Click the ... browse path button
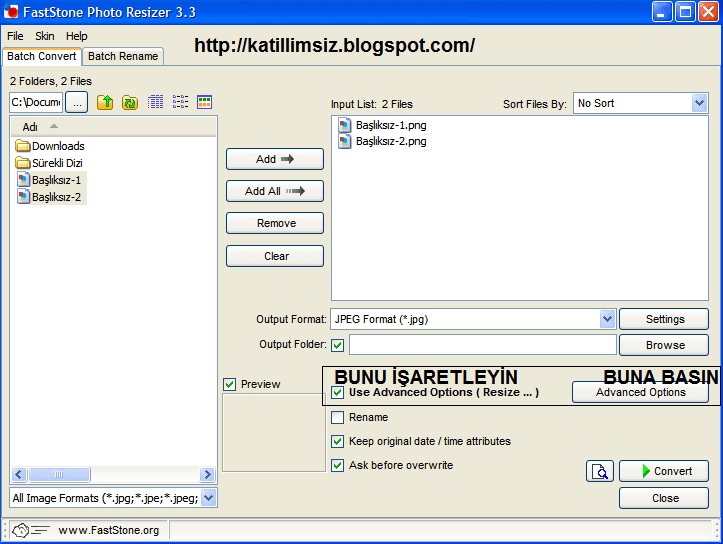The image size is (723, 544). [77, 102]
